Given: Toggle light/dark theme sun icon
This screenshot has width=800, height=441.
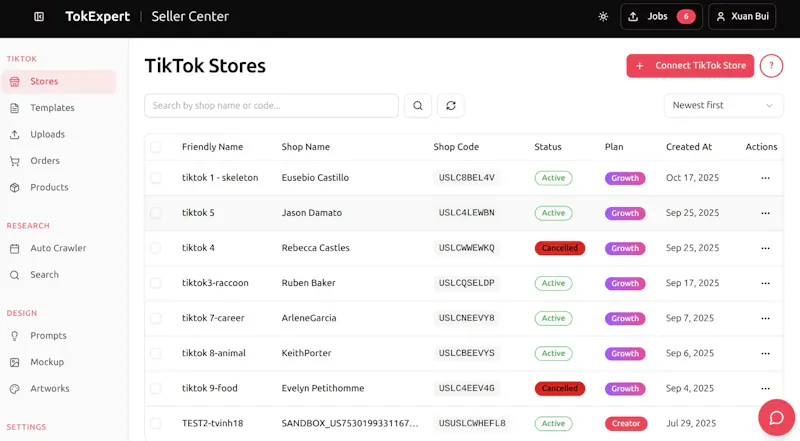Looking at the screenshot, I should point(603,17).
